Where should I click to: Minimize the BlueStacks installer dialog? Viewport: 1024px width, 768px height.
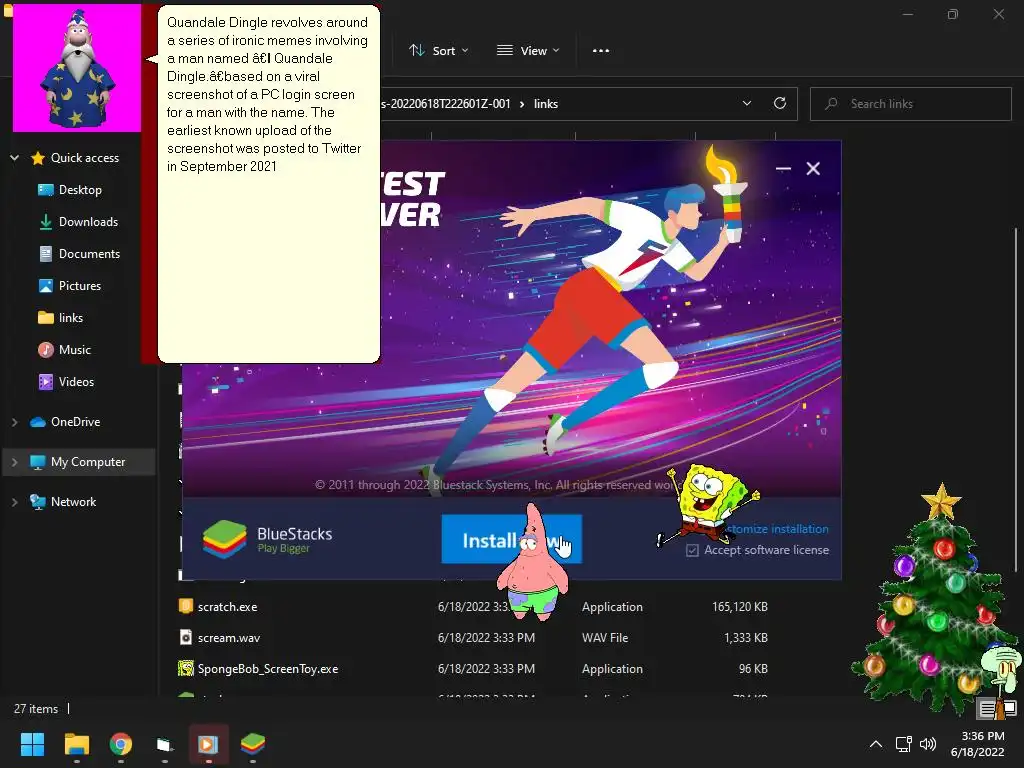783,168
